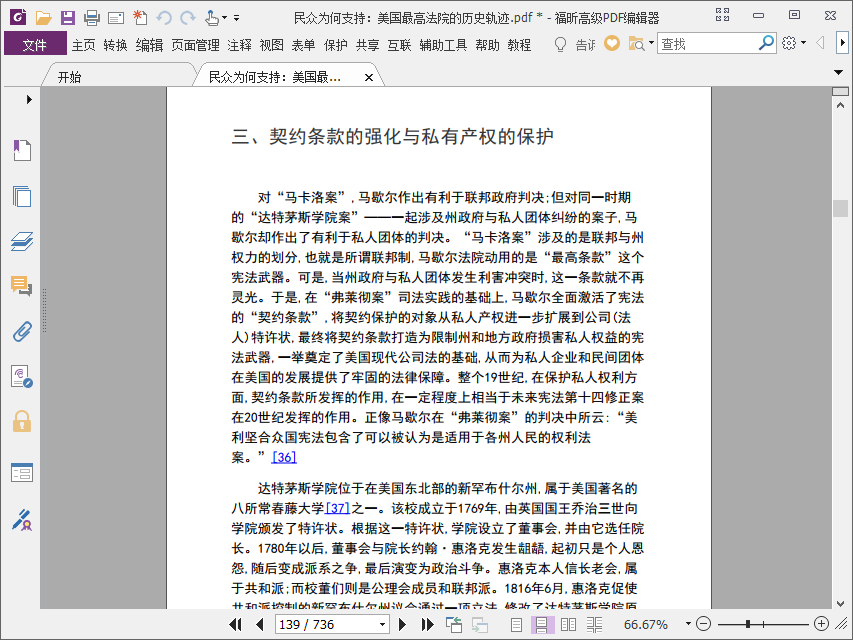Go to the next page
The height and width of the screenshot is (640, 853).
tap(403, 624)
